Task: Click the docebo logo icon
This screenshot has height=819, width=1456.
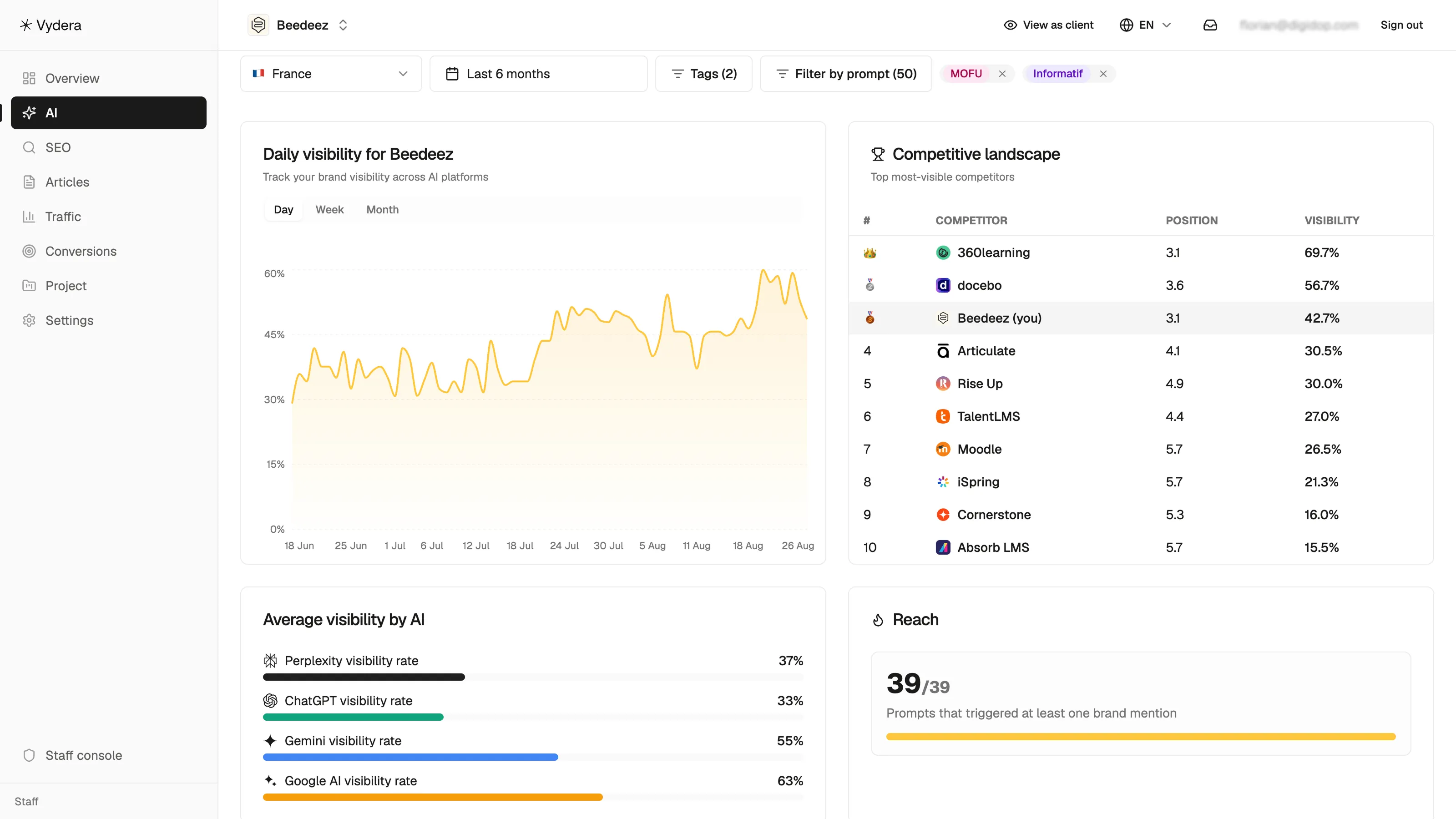Action: click(943, 285)
